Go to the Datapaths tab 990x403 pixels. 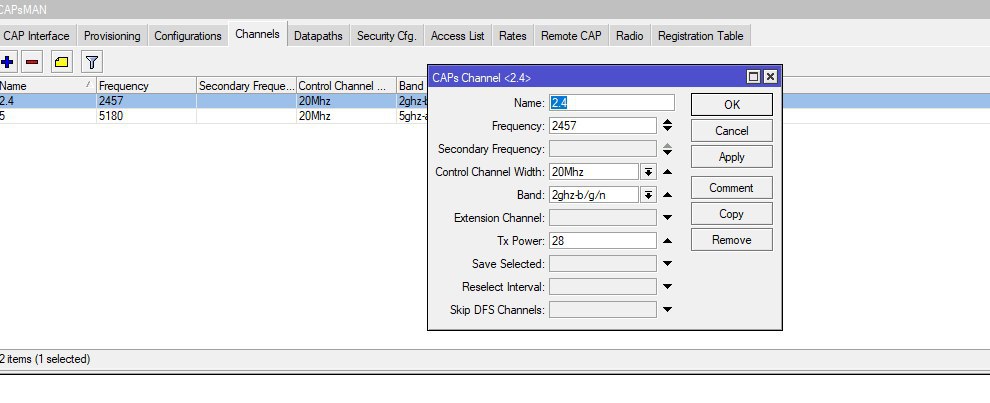coord(318,36)
